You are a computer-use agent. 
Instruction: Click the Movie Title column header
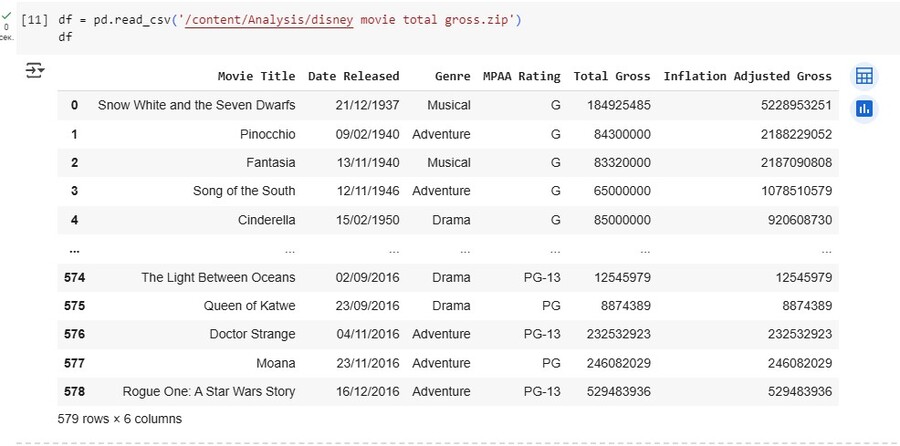coord(256,76)
